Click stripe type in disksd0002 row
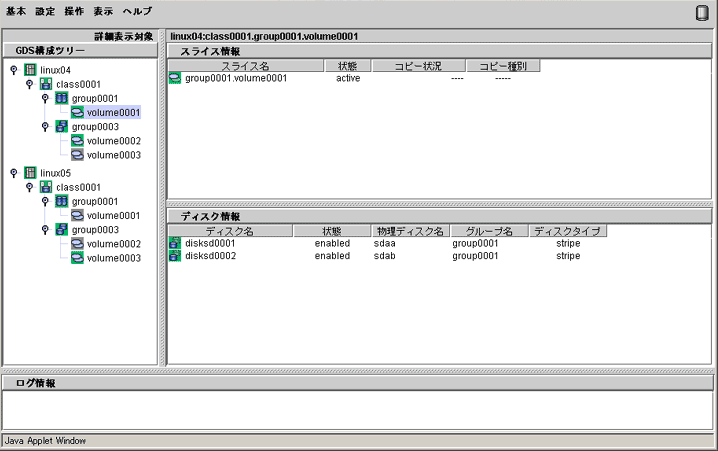 point(568,256)
